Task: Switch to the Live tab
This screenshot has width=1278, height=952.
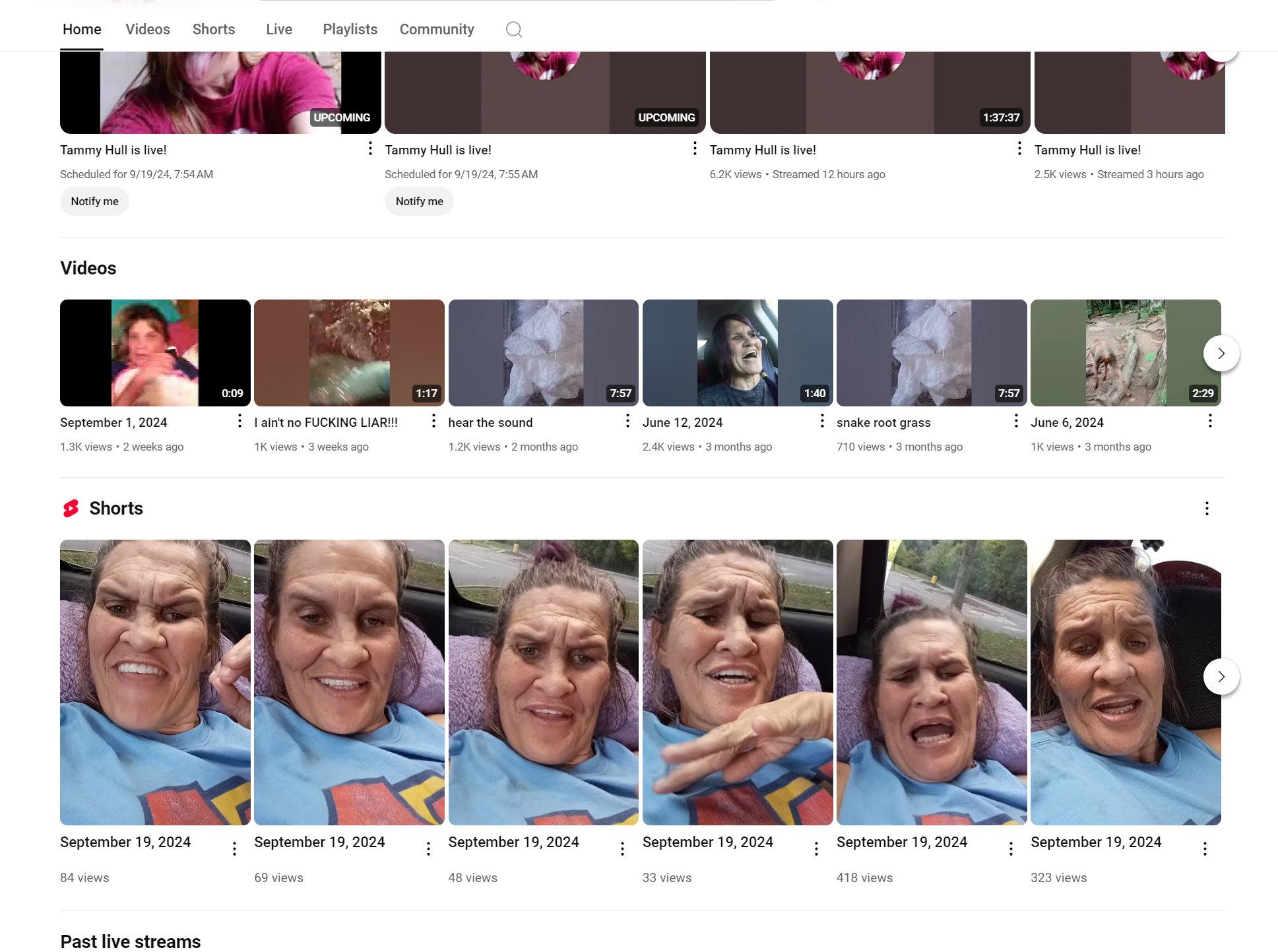Action: point(279,30)
